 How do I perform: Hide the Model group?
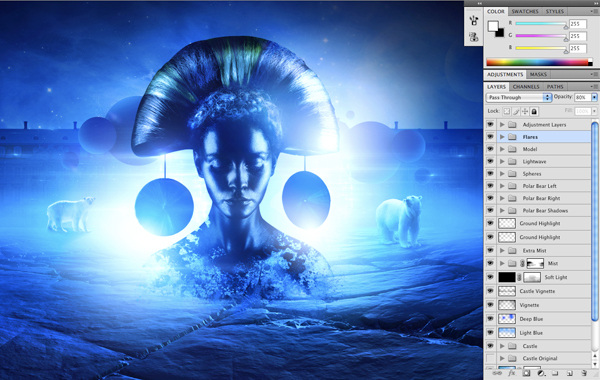point(490,149)
